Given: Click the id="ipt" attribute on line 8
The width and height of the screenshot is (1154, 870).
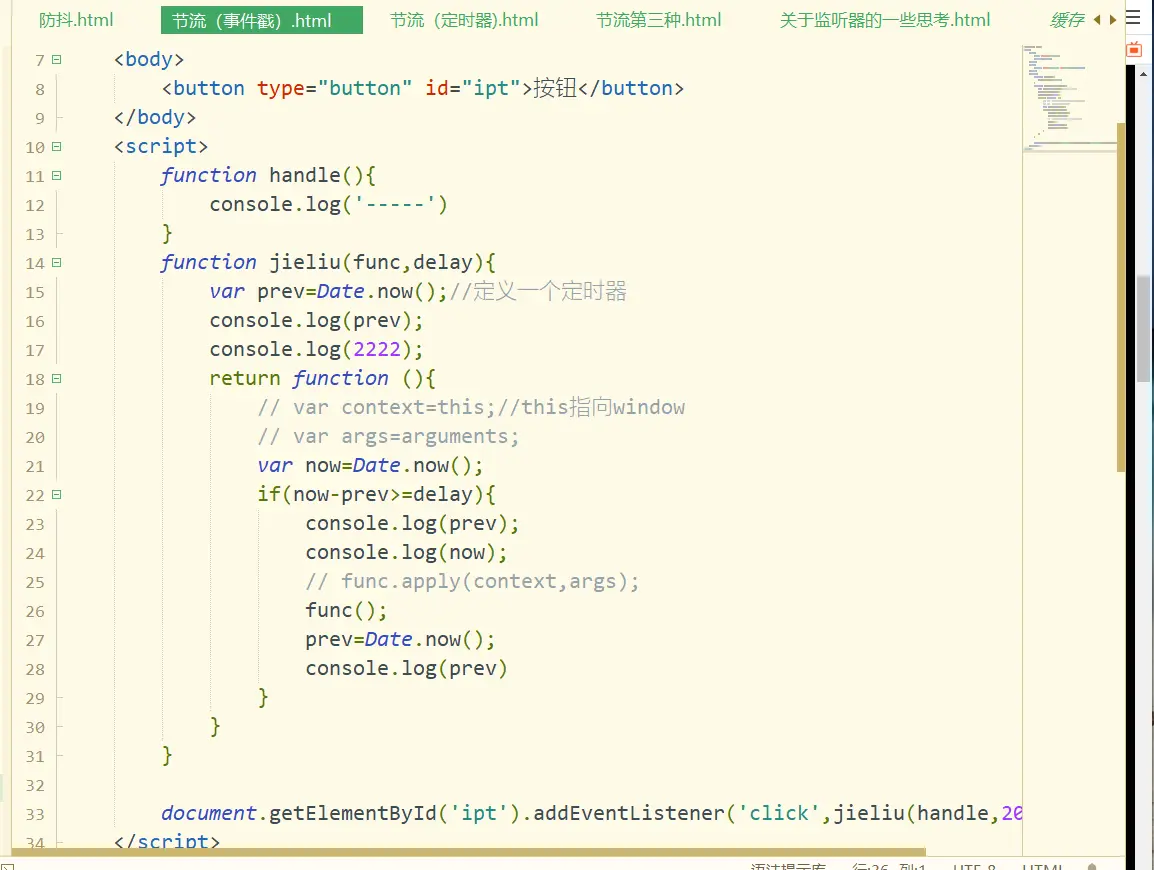Looking at the screenshot, I should point(472,88).
